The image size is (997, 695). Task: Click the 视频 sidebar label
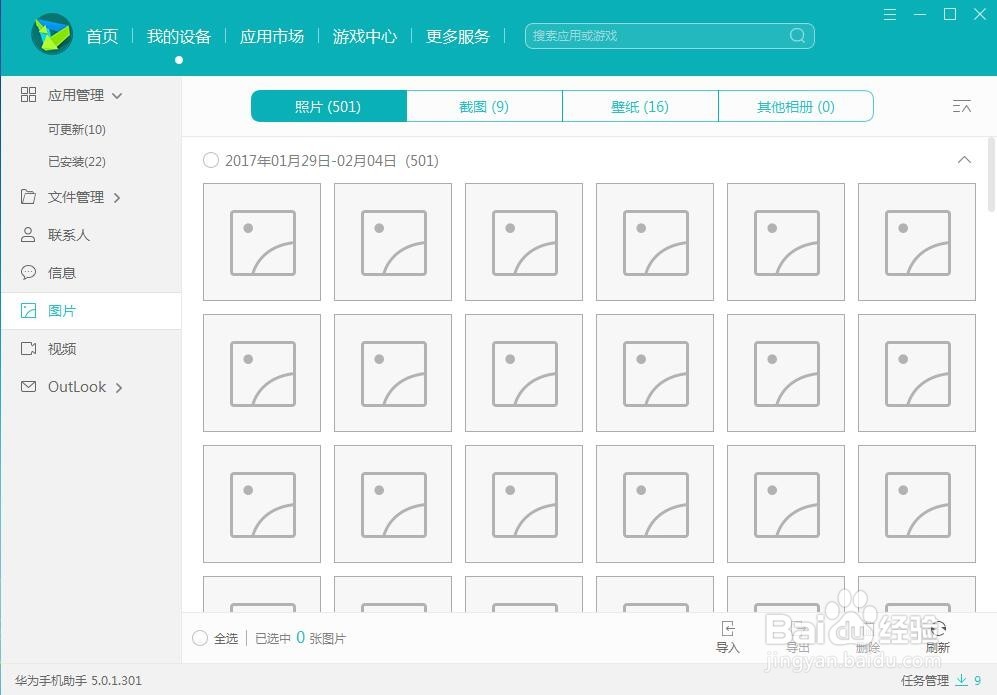click(x=62, y=349)
